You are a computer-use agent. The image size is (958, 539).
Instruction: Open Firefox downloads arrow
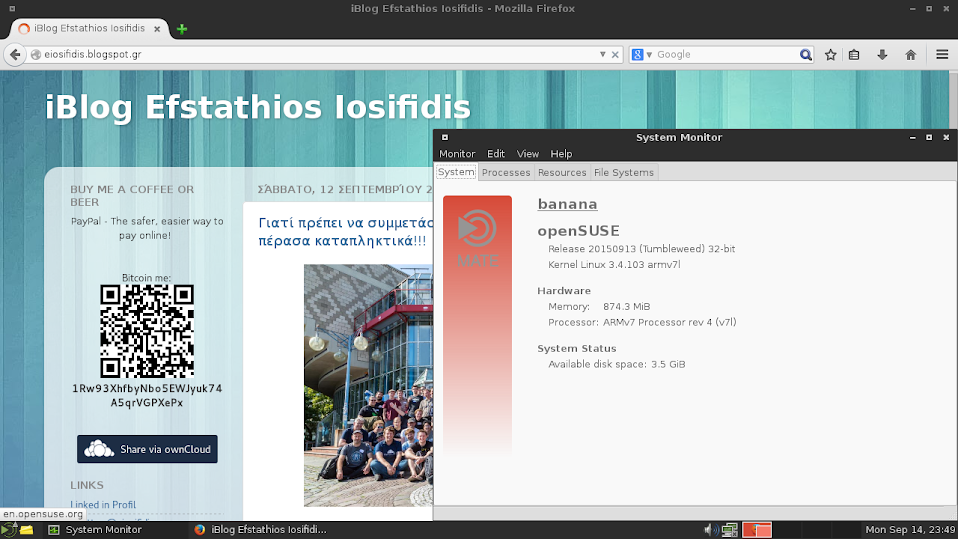882,54
